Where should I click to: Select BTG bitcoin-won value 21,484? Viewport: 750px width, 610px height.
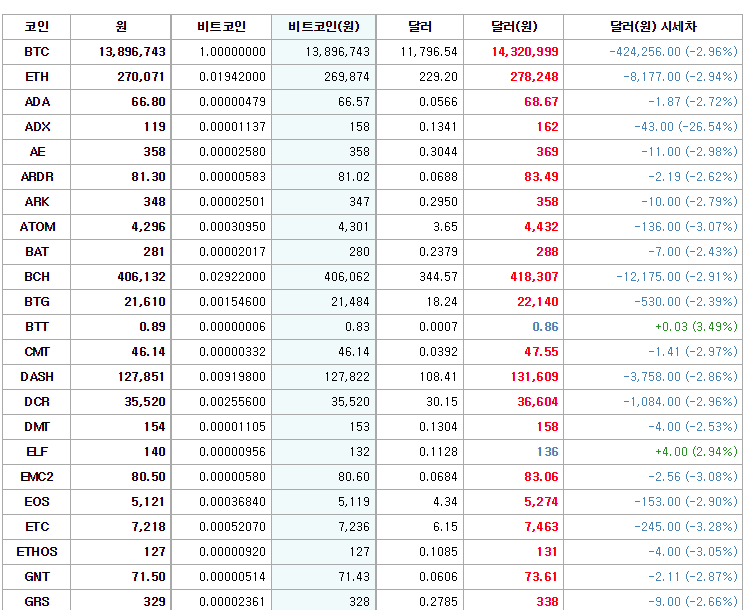(x=350, y=301)
